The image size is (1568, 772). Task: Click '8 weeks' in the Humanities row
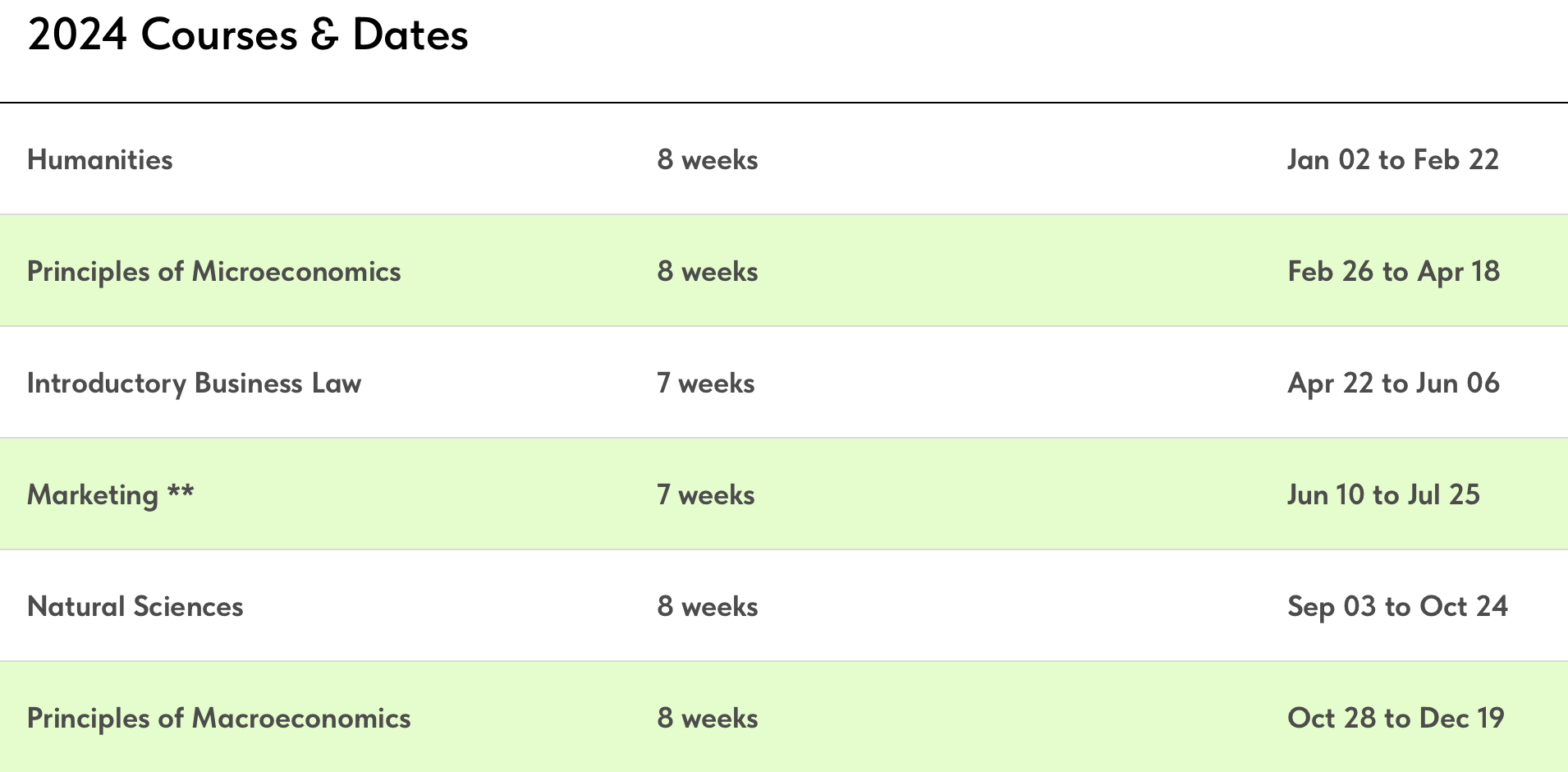tap(707, 159)
